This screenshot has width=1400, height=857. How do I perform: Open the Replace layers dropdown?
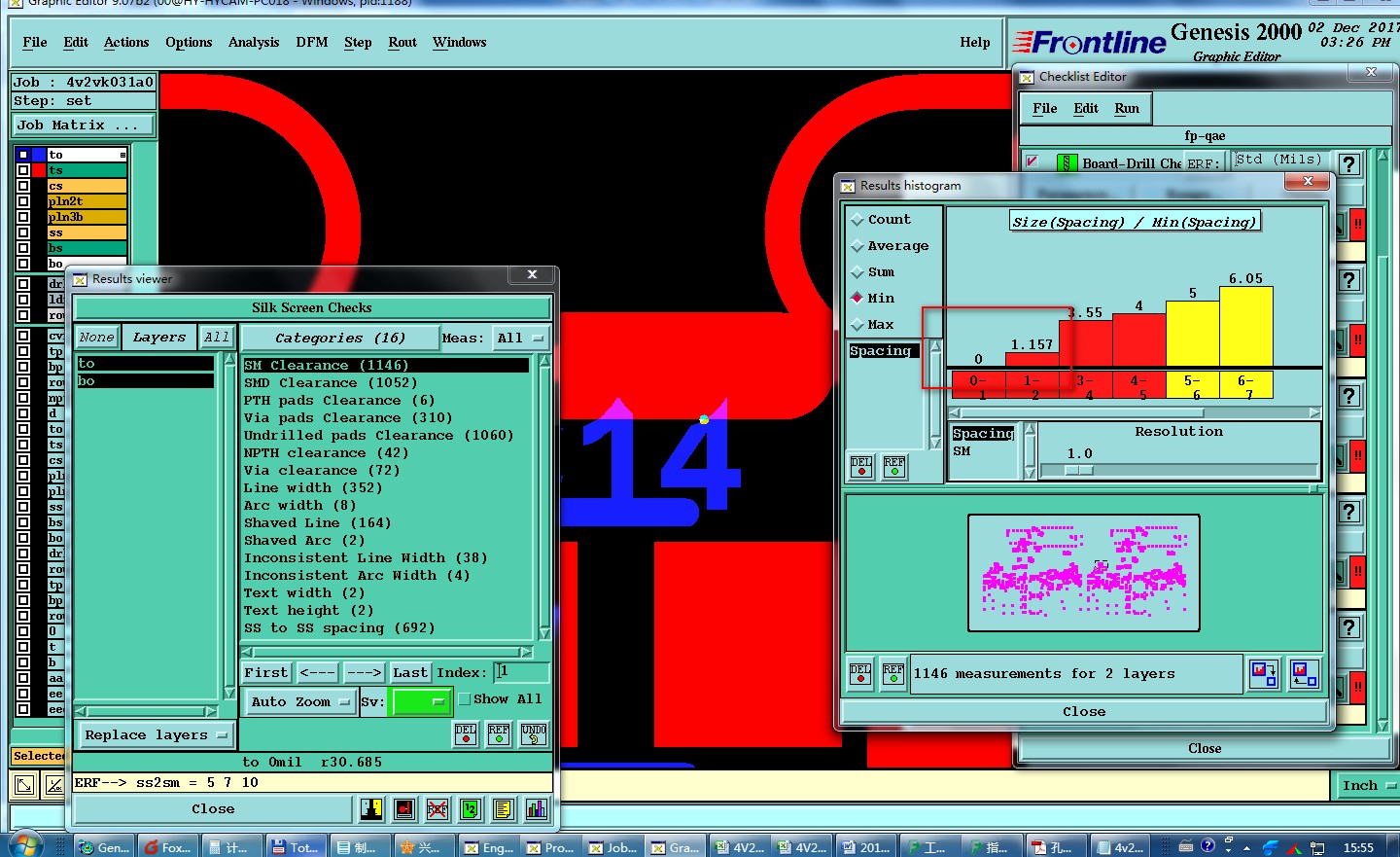(156, 735)
